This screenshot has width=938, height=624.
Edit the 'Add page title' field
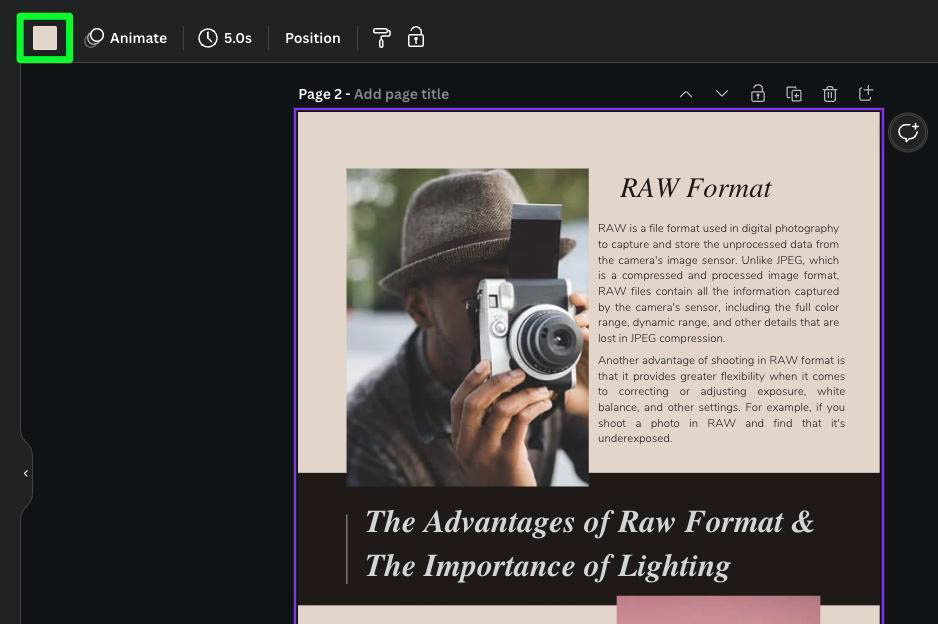[401, 94]
